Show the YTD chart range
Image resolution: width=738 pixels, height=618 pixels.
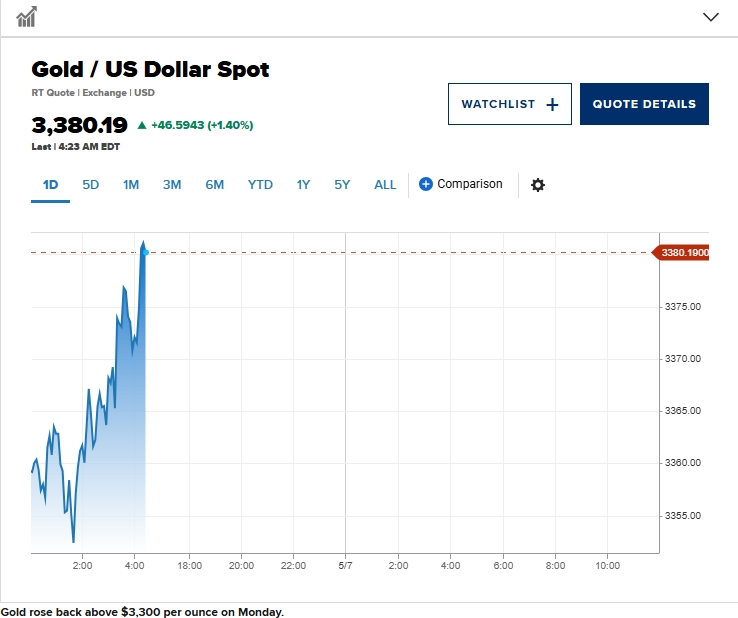pos(260,185)
